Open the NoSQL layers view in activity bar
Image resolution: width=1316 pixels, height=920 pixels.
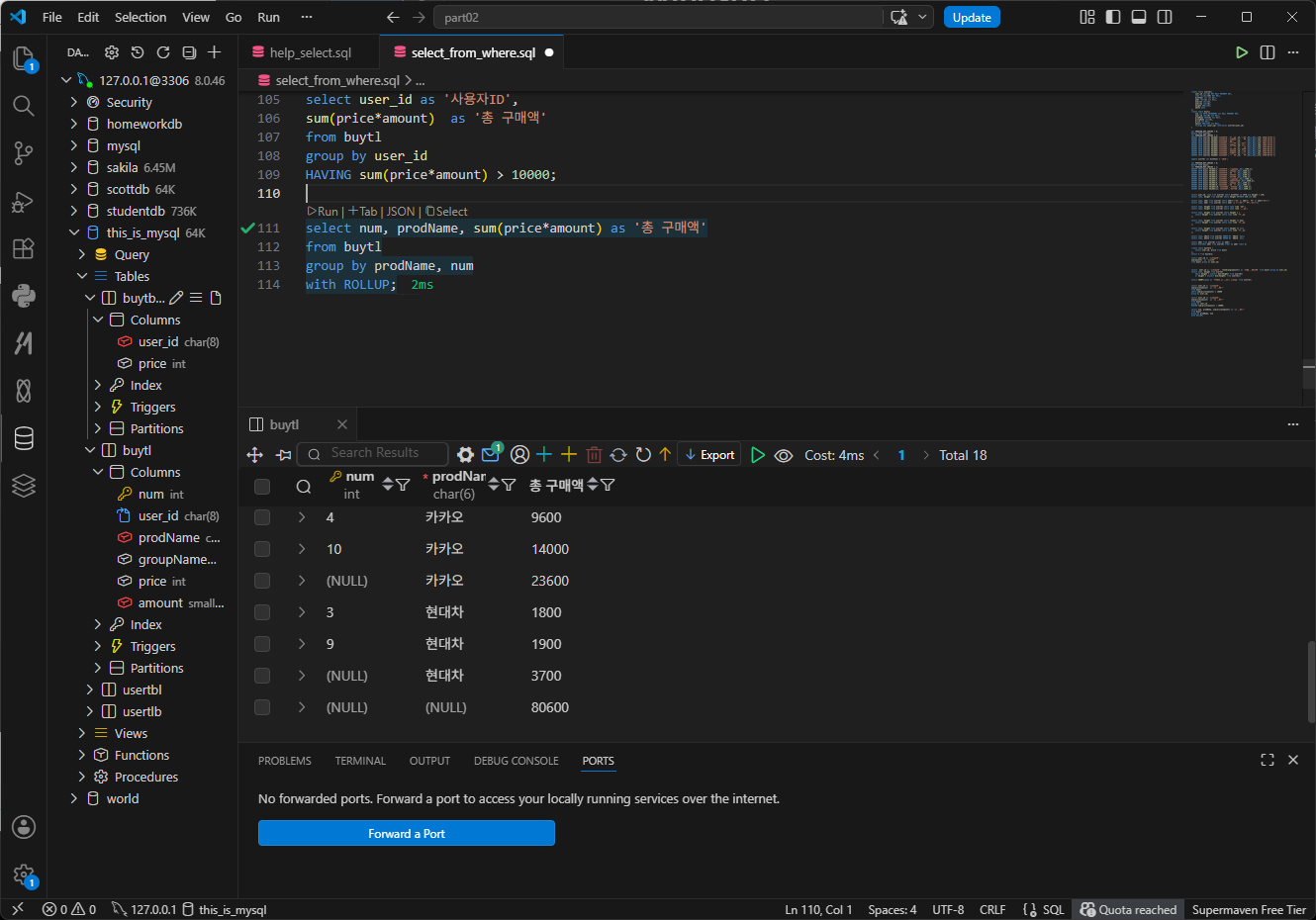click(24, 486)
